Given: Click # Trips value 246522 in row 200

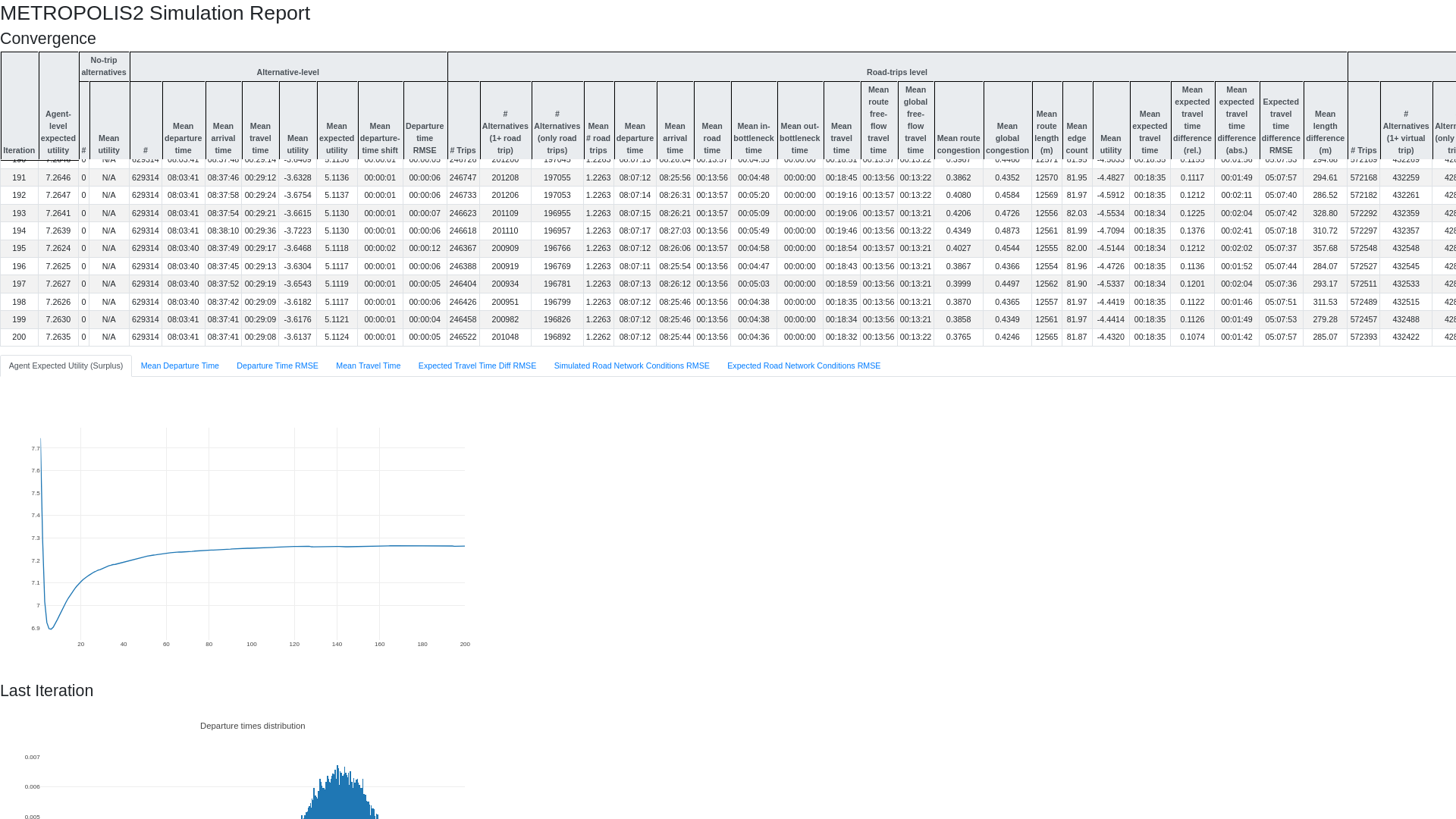Looking at the screenshot, I should [463, 337].
